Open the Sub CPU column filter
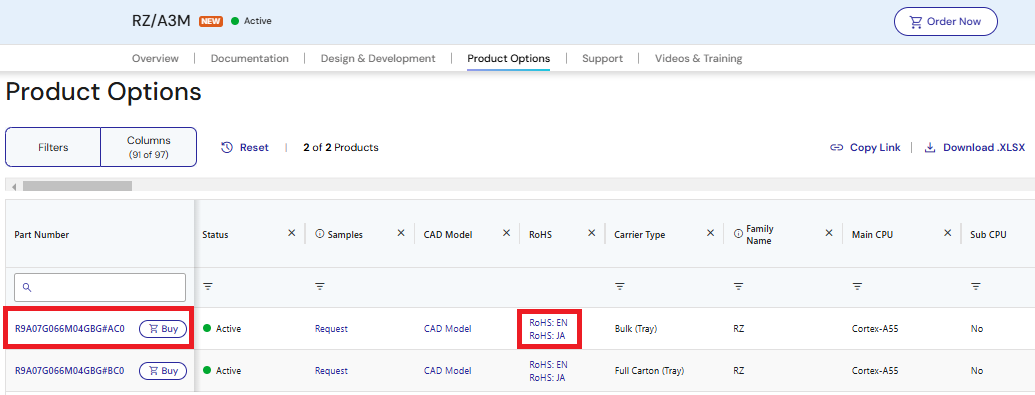This screenshot has width=1035, height=395. pos(976,287)
